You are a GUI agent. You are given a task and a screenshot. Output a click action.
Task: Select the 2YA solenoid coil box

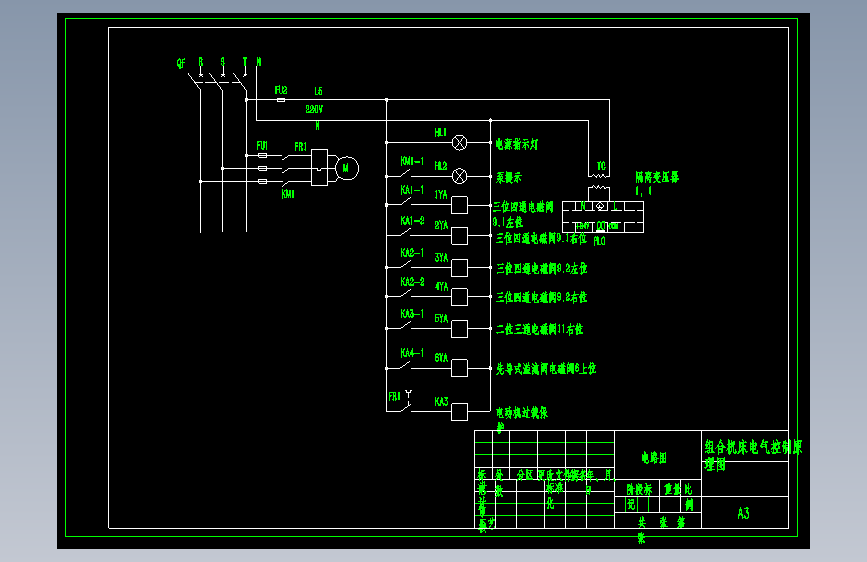pos(459,236)
